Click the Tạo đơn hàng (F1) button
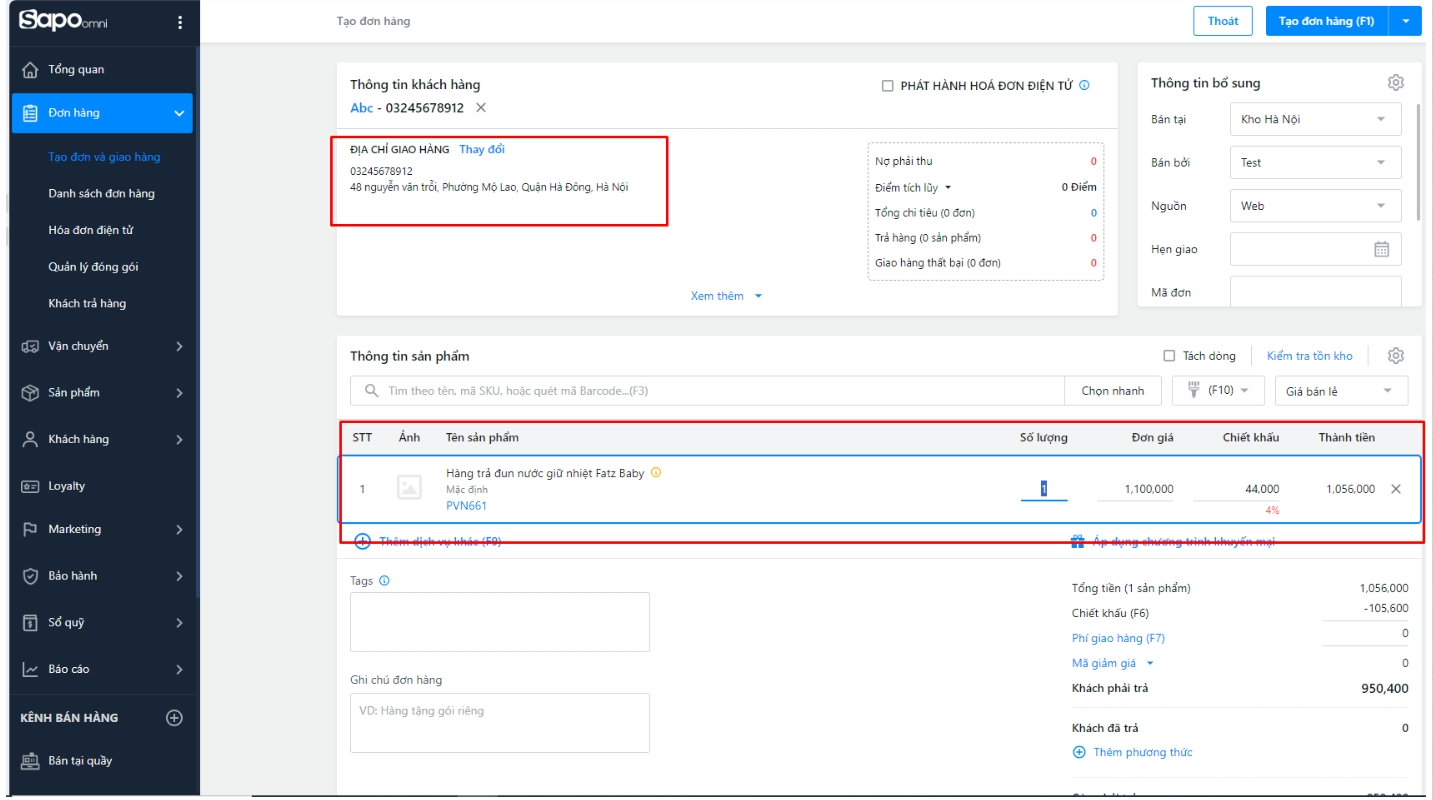 pyautogui.click(x=1327, y=21)
